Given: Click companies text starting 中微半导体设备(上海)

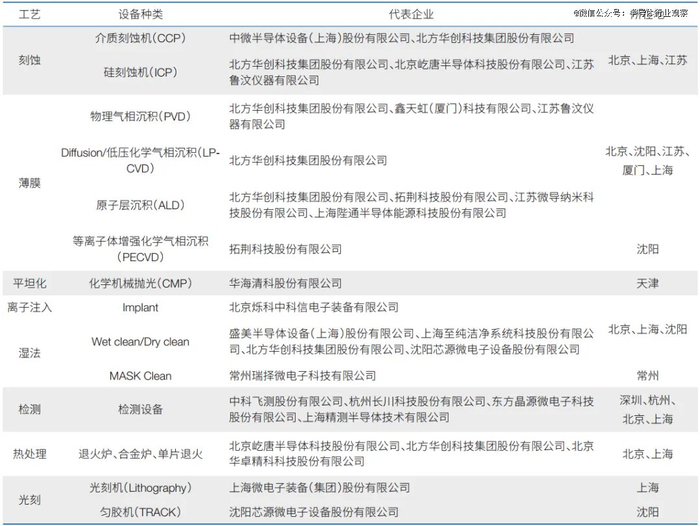Looking at the screenshot, I should (402, 38).
